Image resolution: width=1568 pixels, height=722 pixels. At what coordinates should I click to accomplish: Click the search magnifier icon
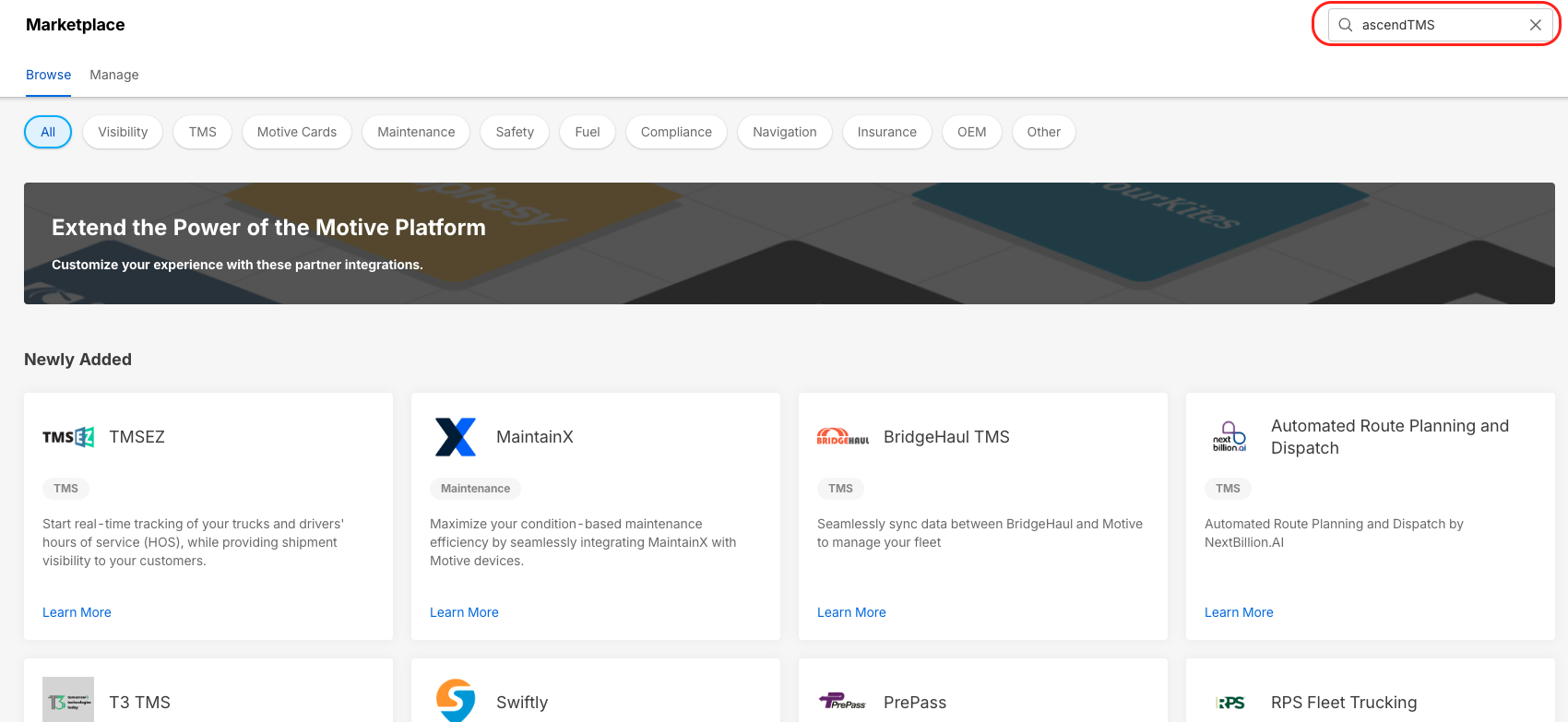tap(1346, 25)
